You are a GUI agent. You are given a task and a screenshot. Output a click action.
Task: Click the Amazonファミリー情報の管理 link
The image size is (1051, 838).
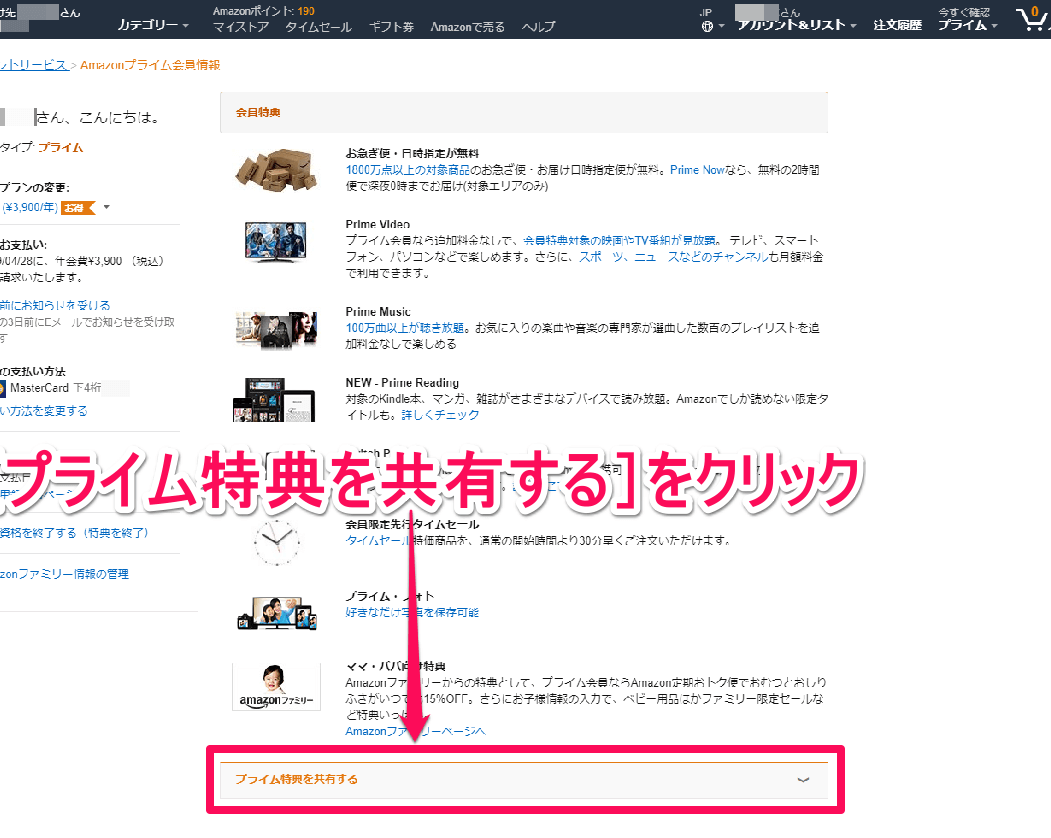click(x=64, y=574)
